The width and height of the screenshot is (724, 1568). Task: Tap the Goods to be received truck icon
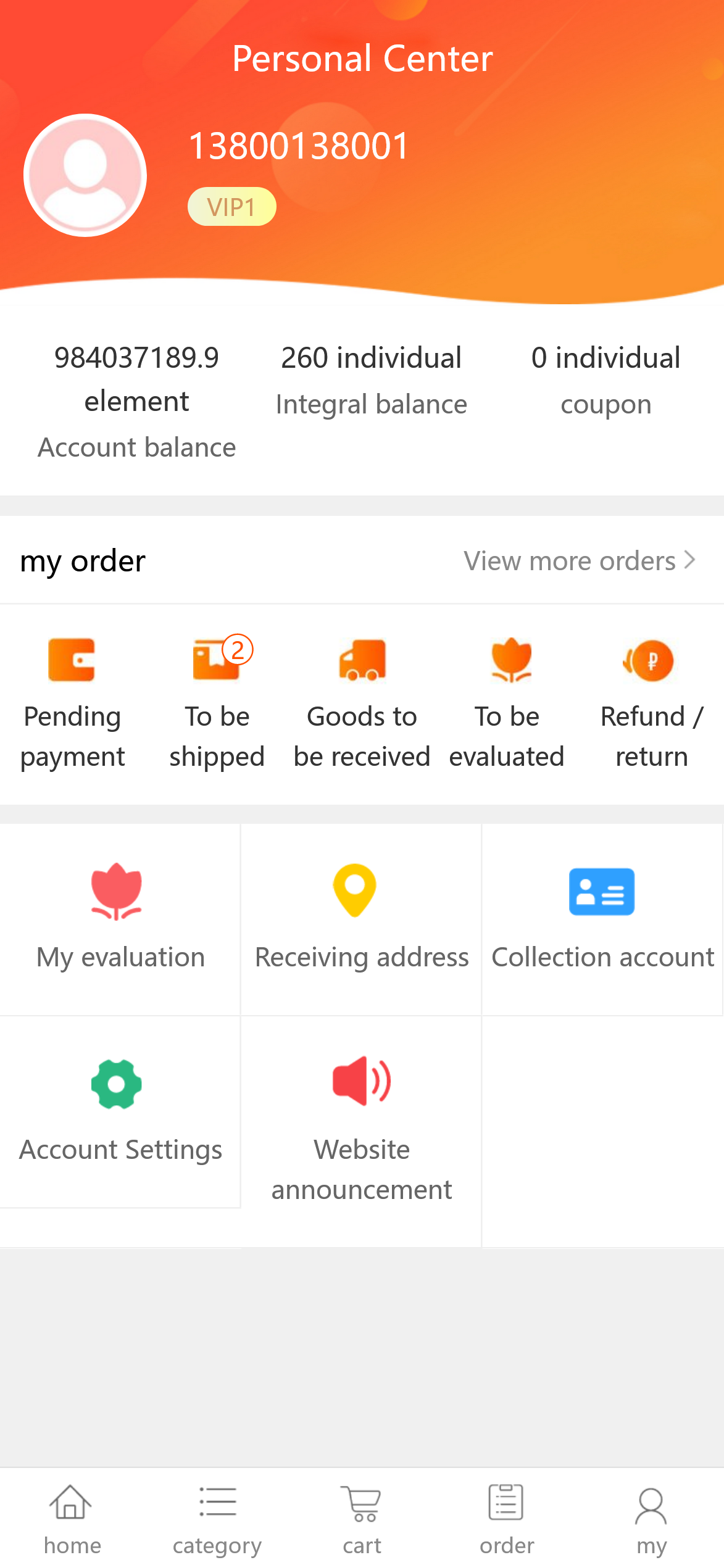362,660
